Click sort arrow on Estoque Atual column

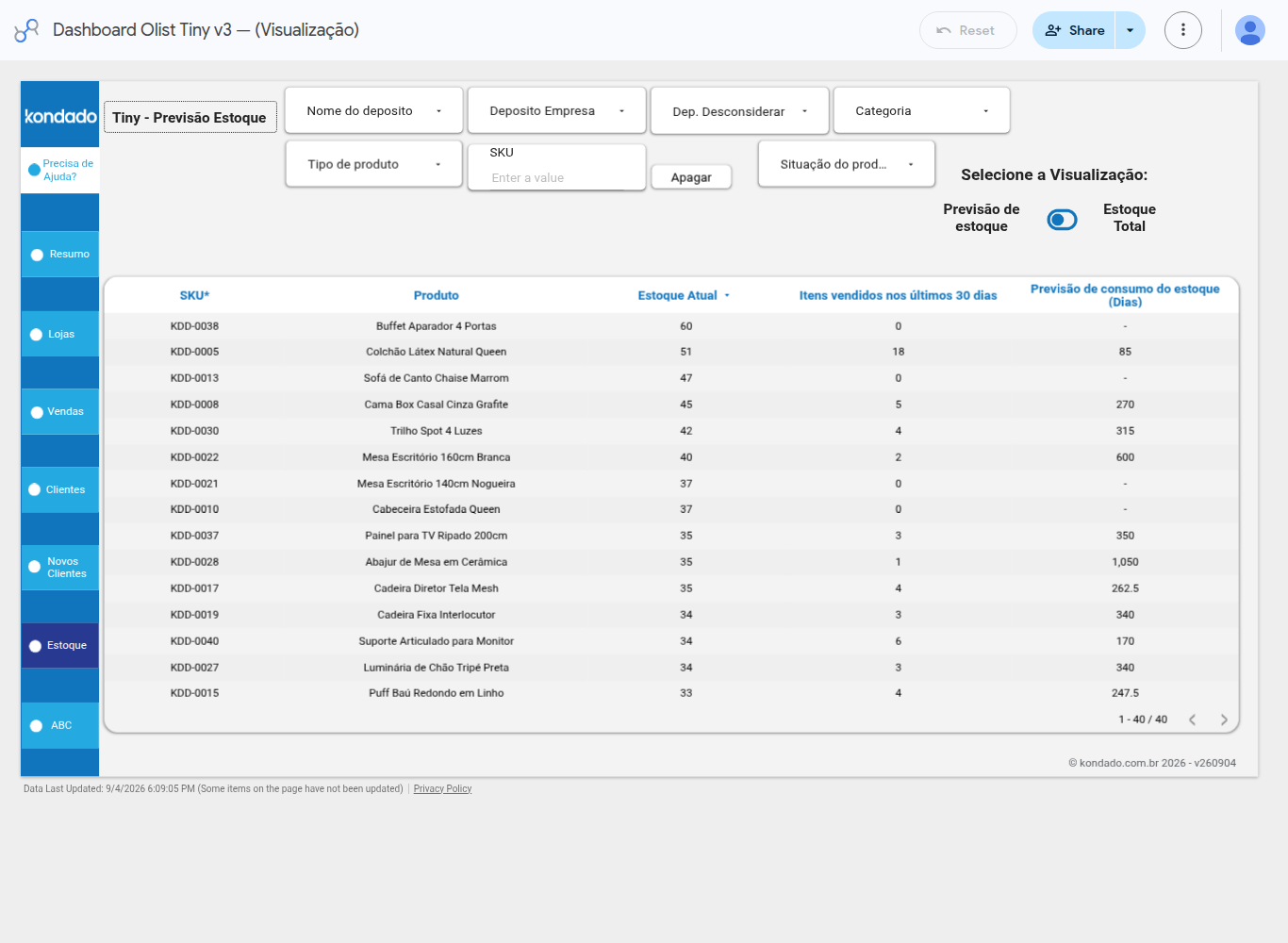[727, 296]
